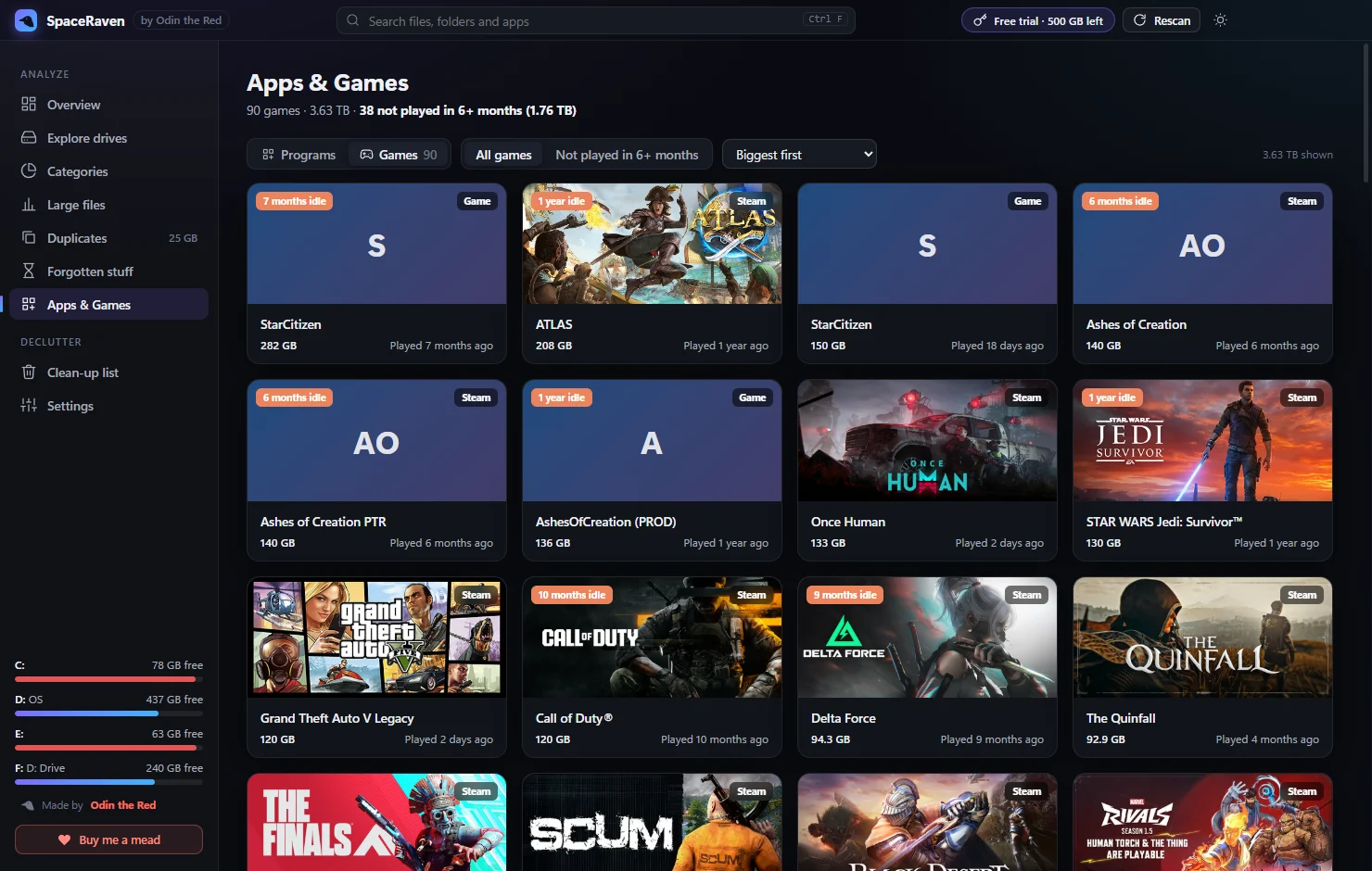This screenshot has width=1372, height=871.
Task: Open the Duplicates page
Action: point(108,237)
